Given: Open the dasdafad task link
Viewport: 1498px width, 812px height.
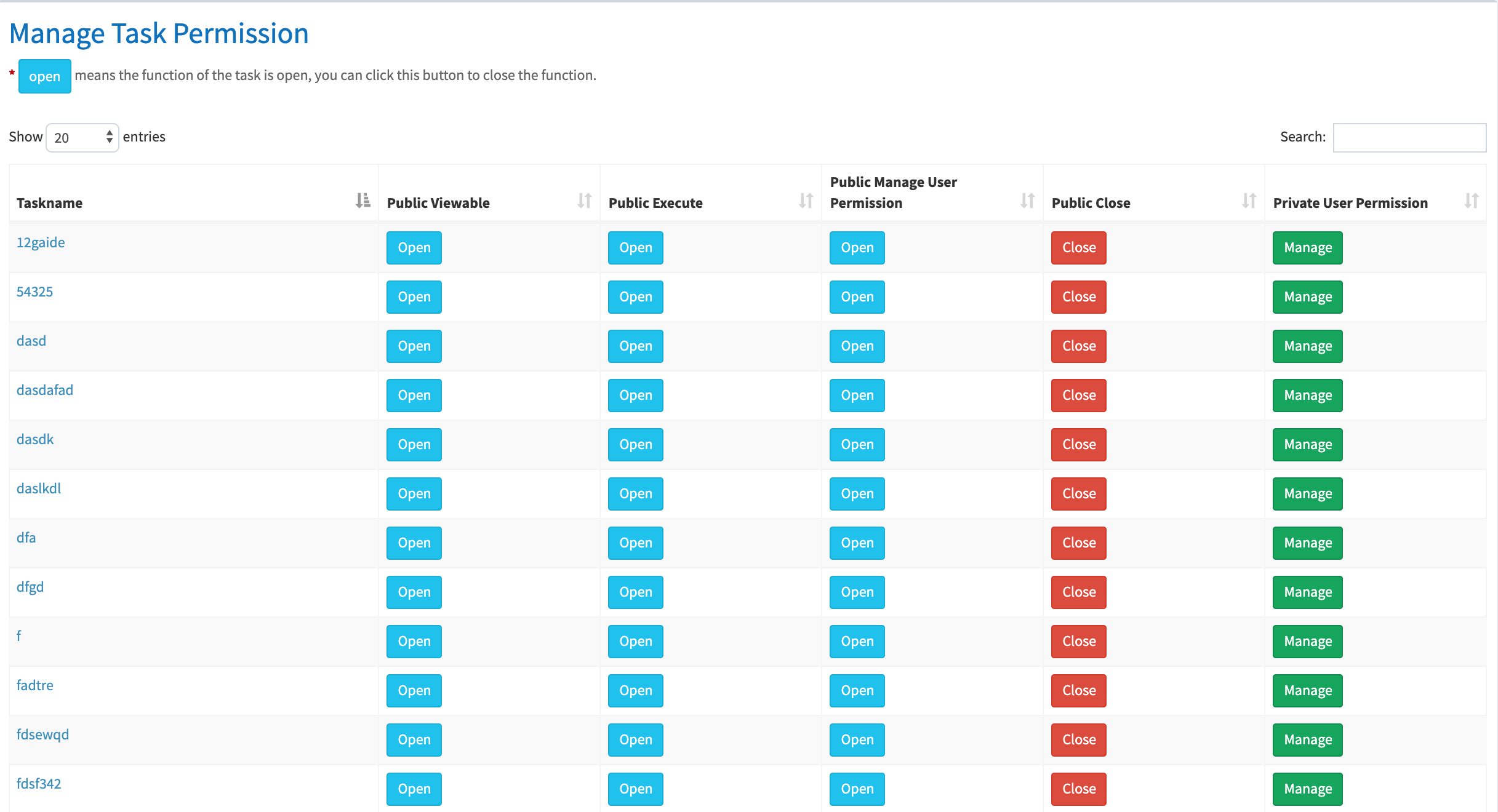Looking at the screenshot, I should coord(45,390).
